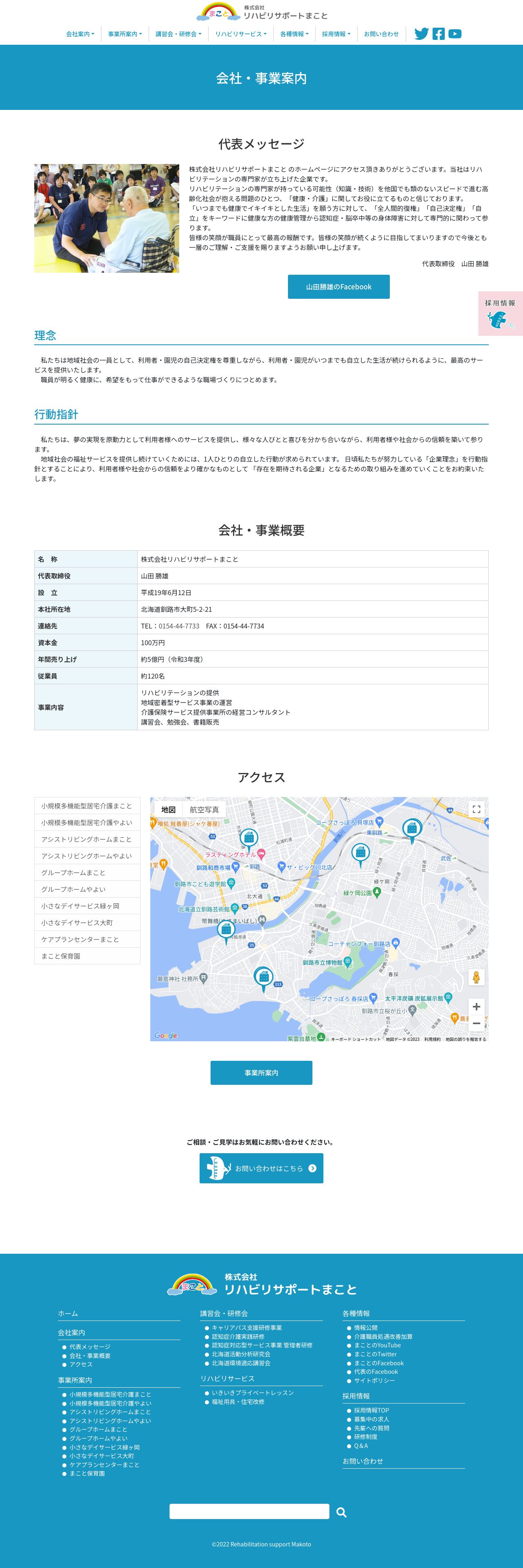Viewport: 523px width, 1568px height.
Task: Open いきいきプライベートレッスン footer link
Action: 253,1393
